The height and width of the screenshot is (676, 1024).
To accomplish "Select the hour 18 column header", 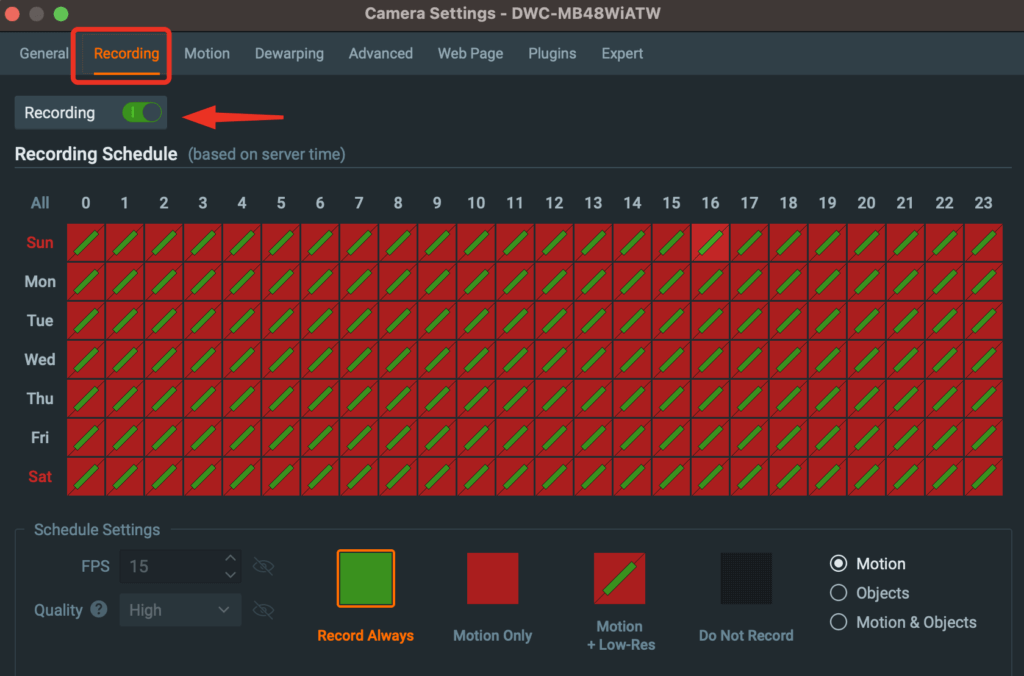I will 788,203.
